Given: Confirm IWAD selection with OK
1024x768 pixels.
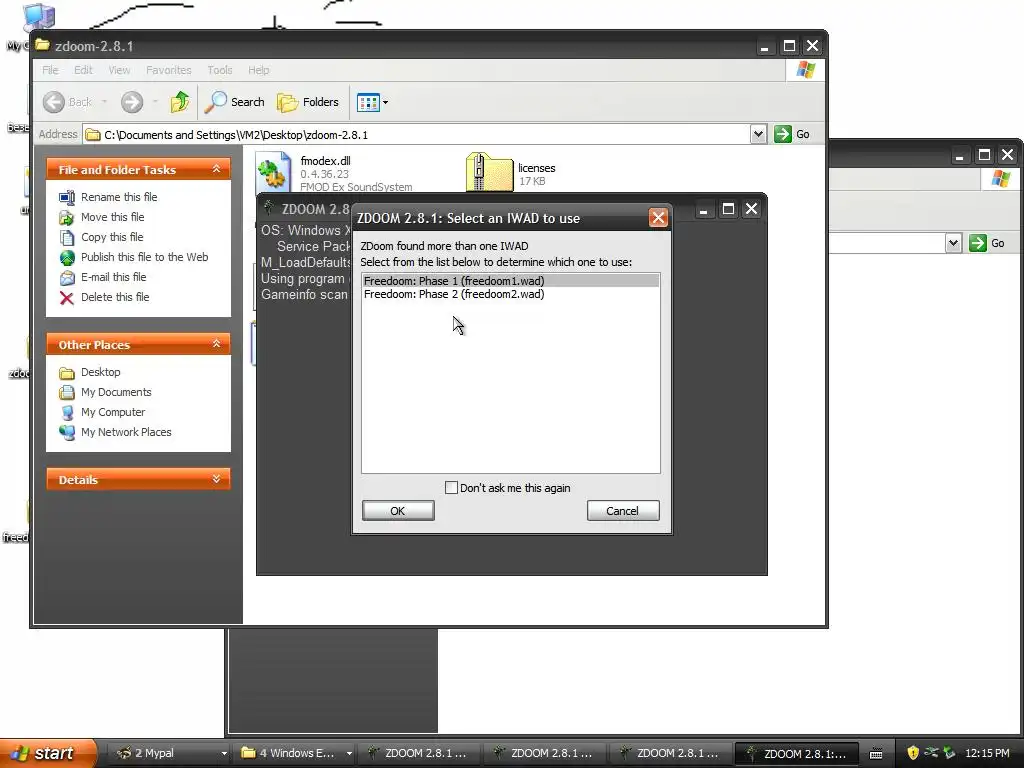Looking at the screenshot, I should 398,511.
